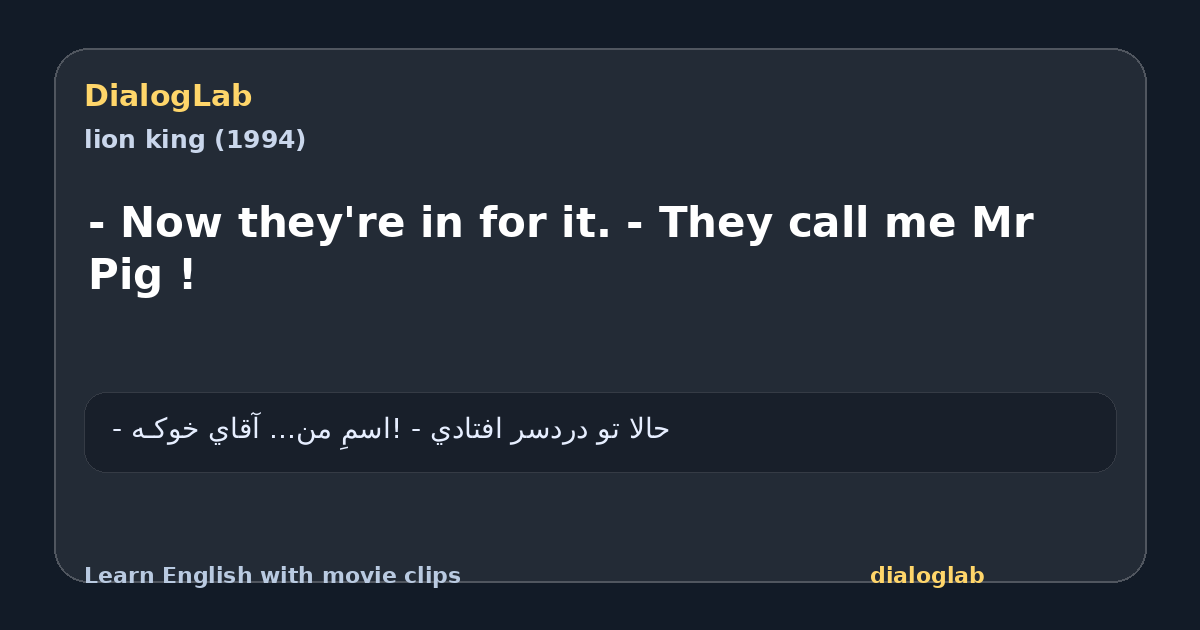The image size is (1200, 630).
Task: Open the yellow "dialoglab" footer link
Action: click(x=927, y=576)
